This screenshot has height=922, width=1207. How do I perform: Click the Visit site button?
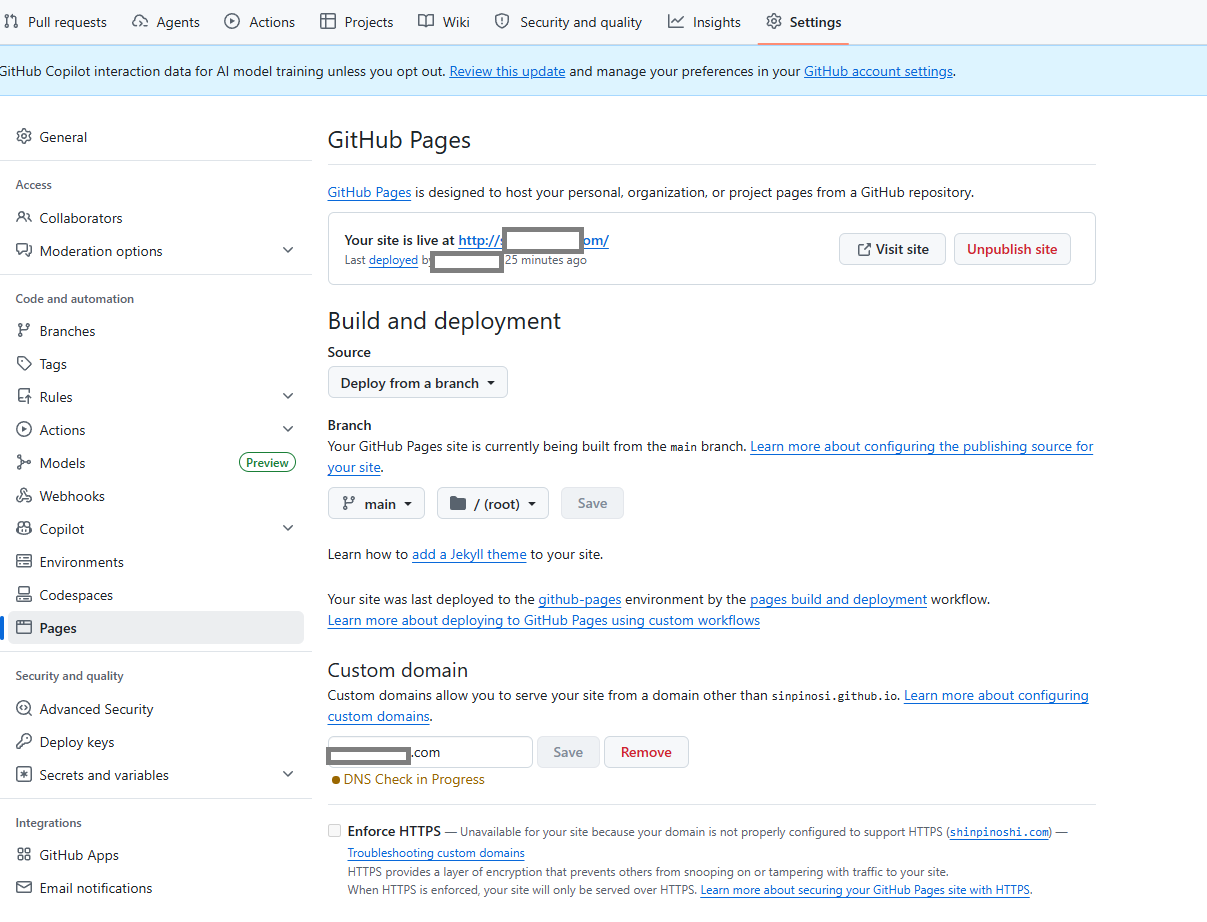892,249
